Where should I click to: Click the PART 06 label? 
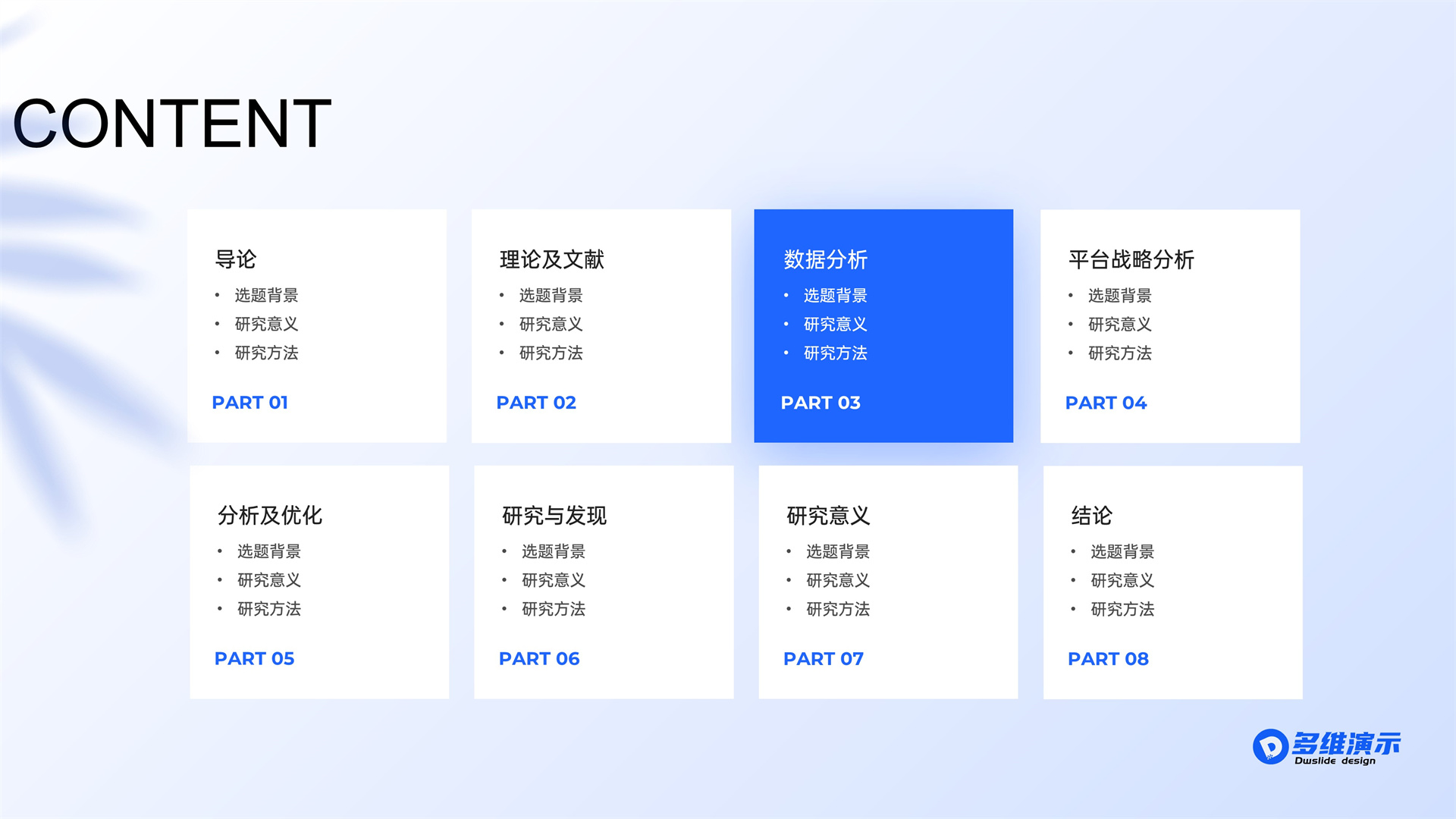click(x=539, y=658)
